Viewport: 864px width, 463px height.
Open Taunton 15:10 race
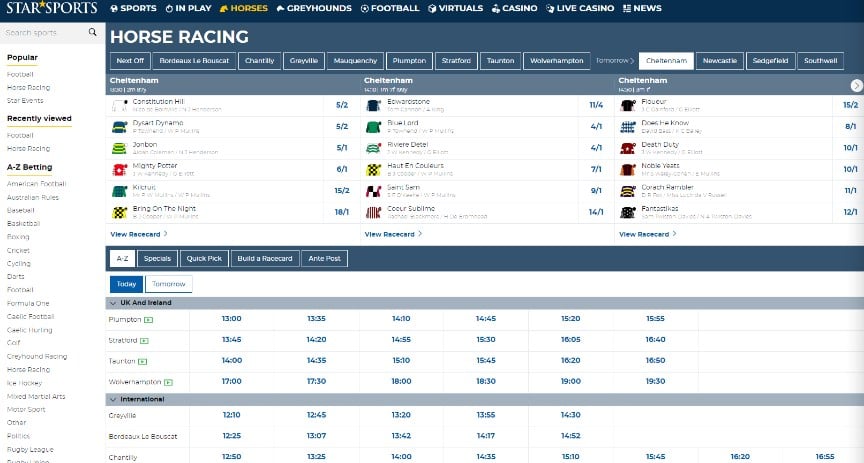coord(401,360)
